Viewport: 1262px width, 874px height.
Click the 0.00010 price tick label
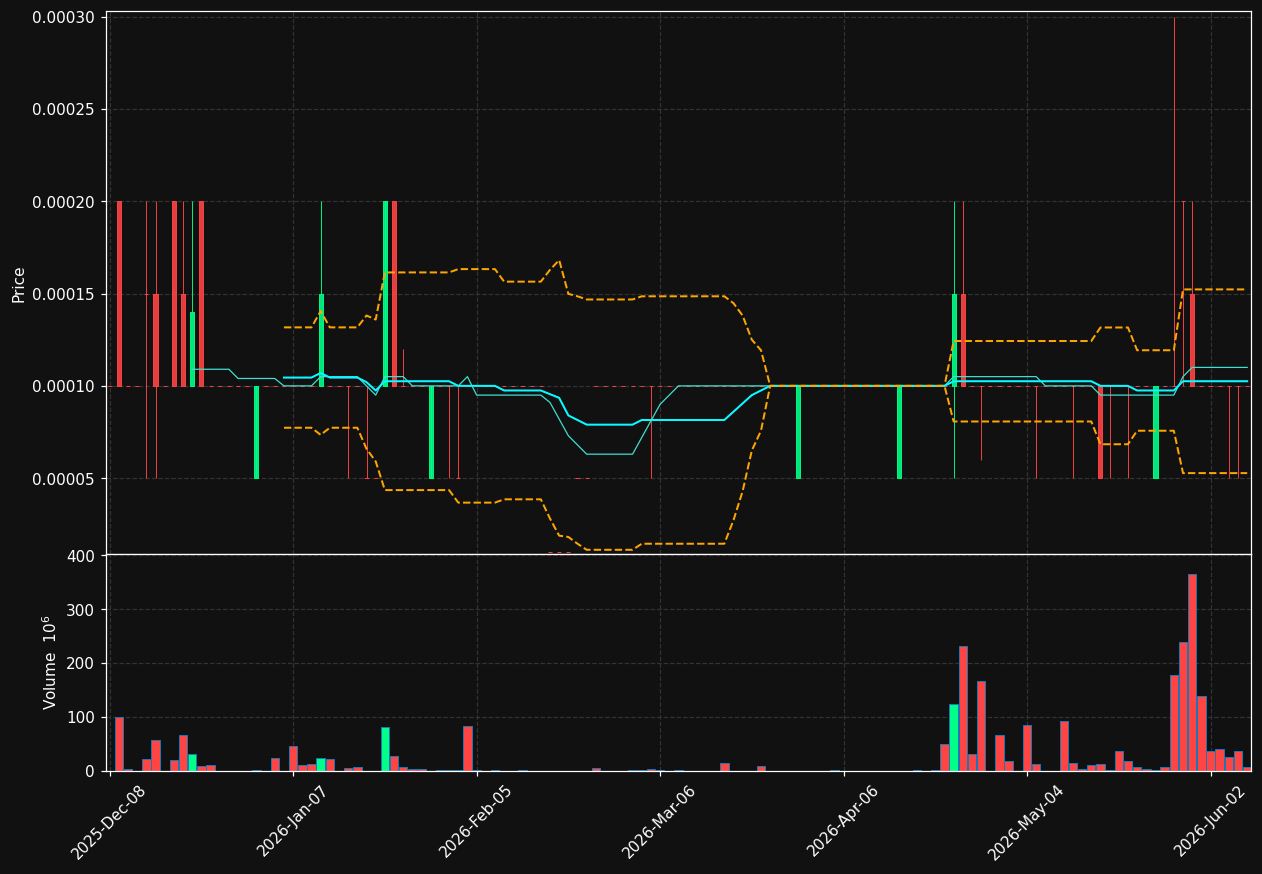tap(63, 387)
